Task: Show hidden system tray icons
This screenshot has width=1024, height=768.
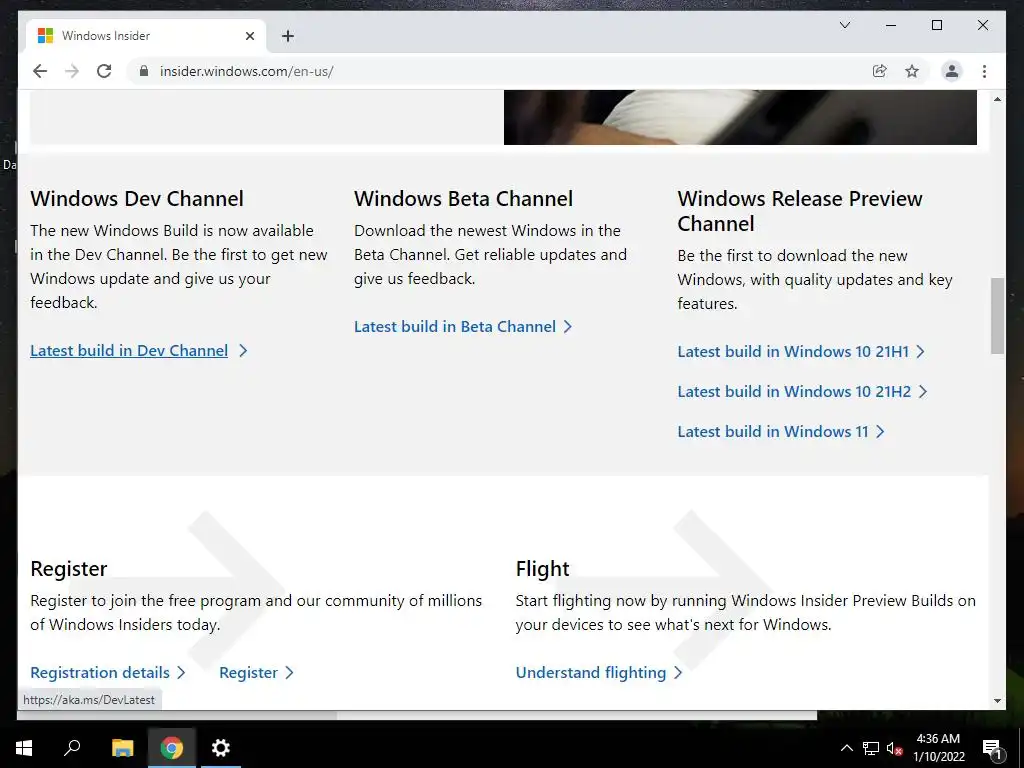Action: 846,748
